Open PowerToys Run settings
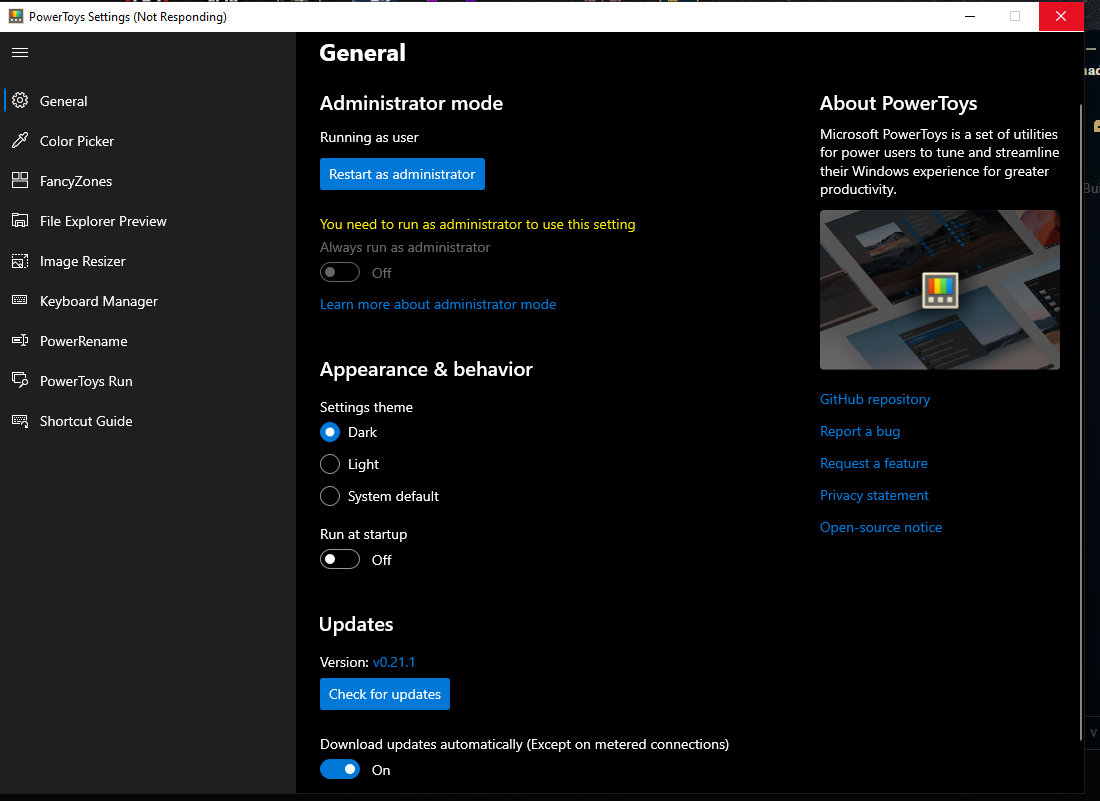 [148, 381]
